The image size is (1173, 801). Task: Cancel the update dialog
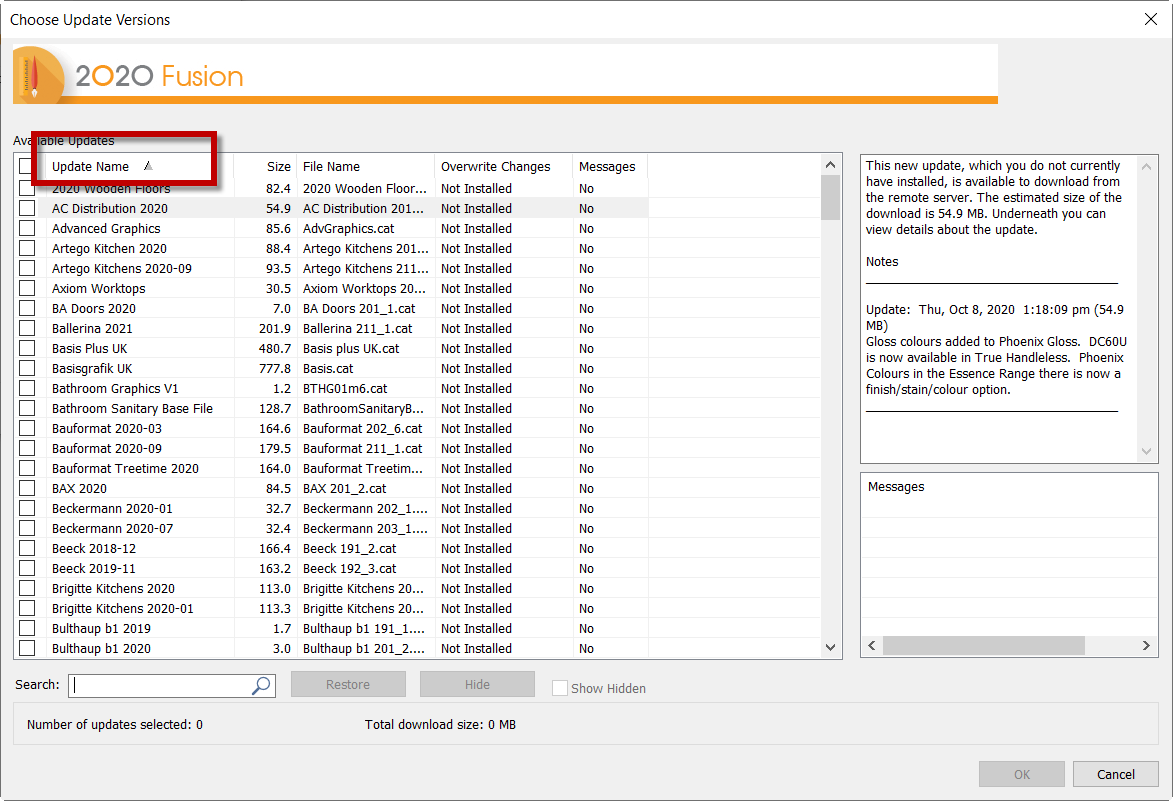click(x=1115, y=774)
